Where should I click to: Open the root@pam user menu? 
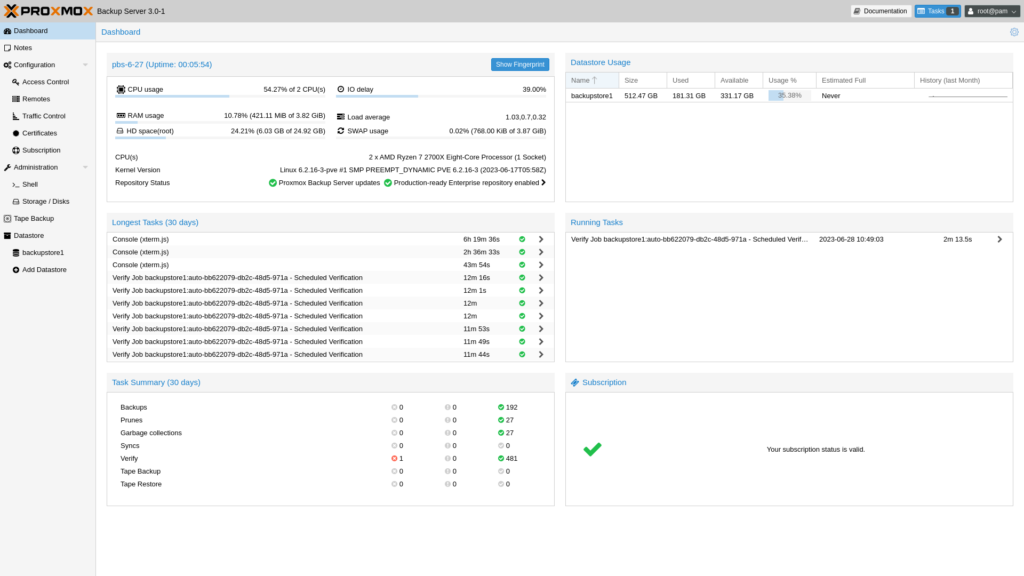[x=991, y=11]
